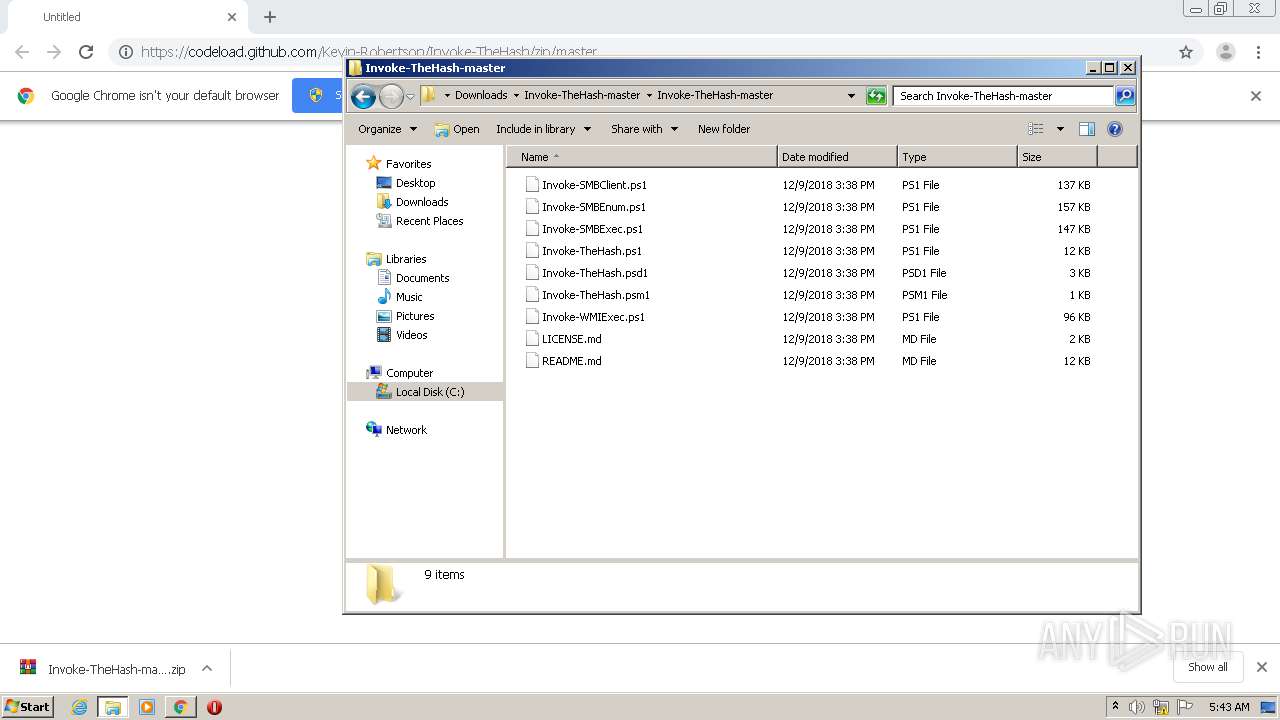Select the LICENSE.md file
The image size is (1280, 720).
coord(571,339)
